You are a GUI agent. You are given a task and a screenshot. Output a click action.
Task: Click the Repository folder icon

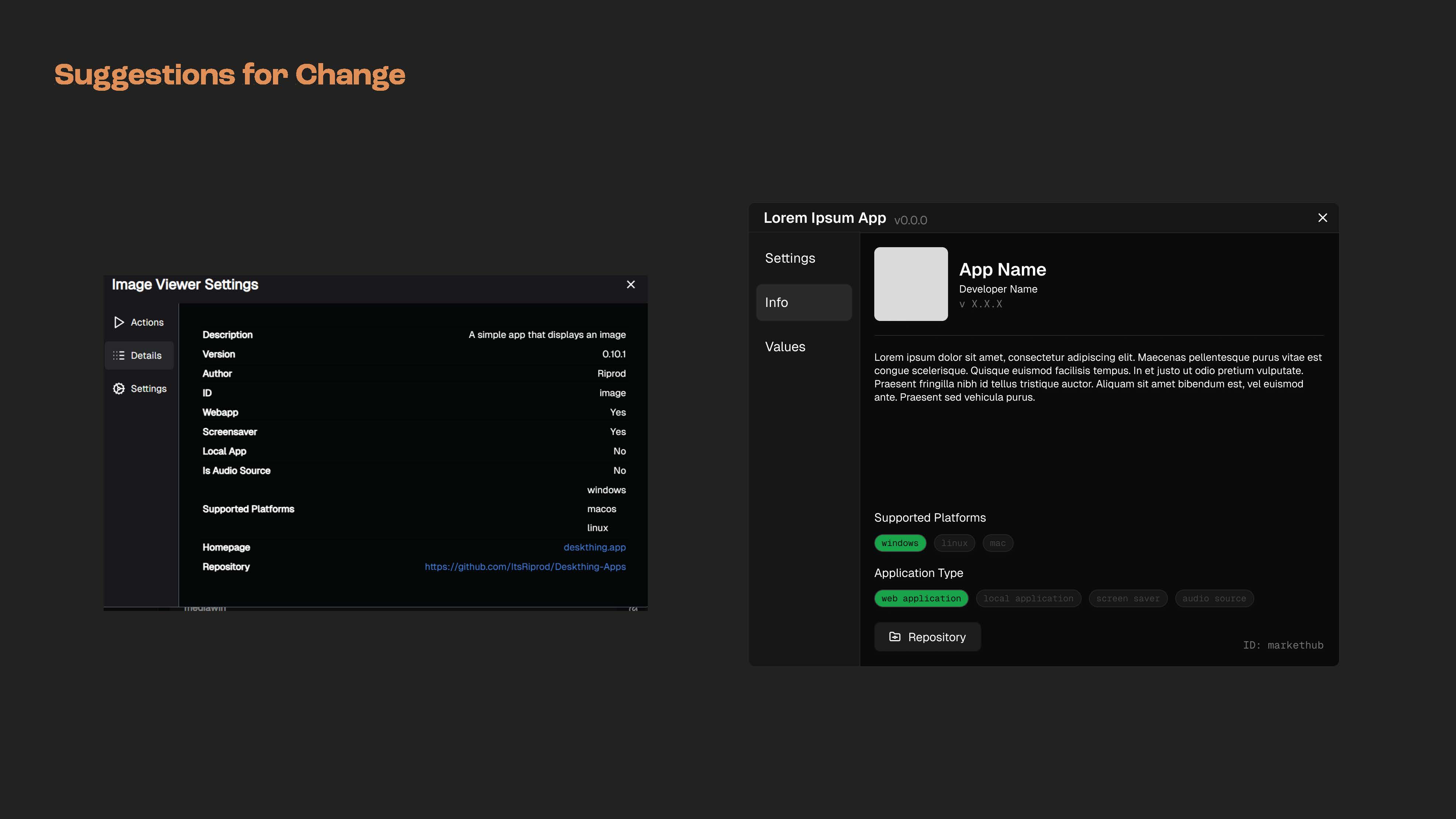895,637
